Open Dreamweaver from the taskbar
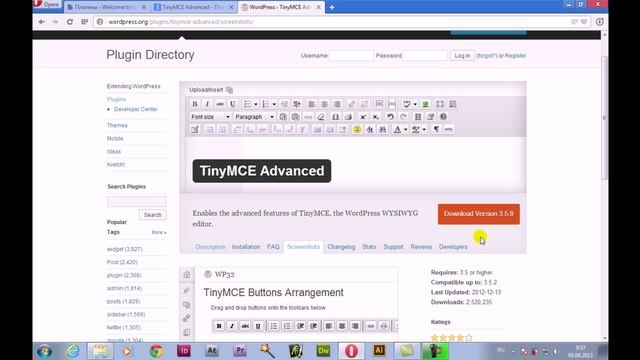 (x=323, y=351)
